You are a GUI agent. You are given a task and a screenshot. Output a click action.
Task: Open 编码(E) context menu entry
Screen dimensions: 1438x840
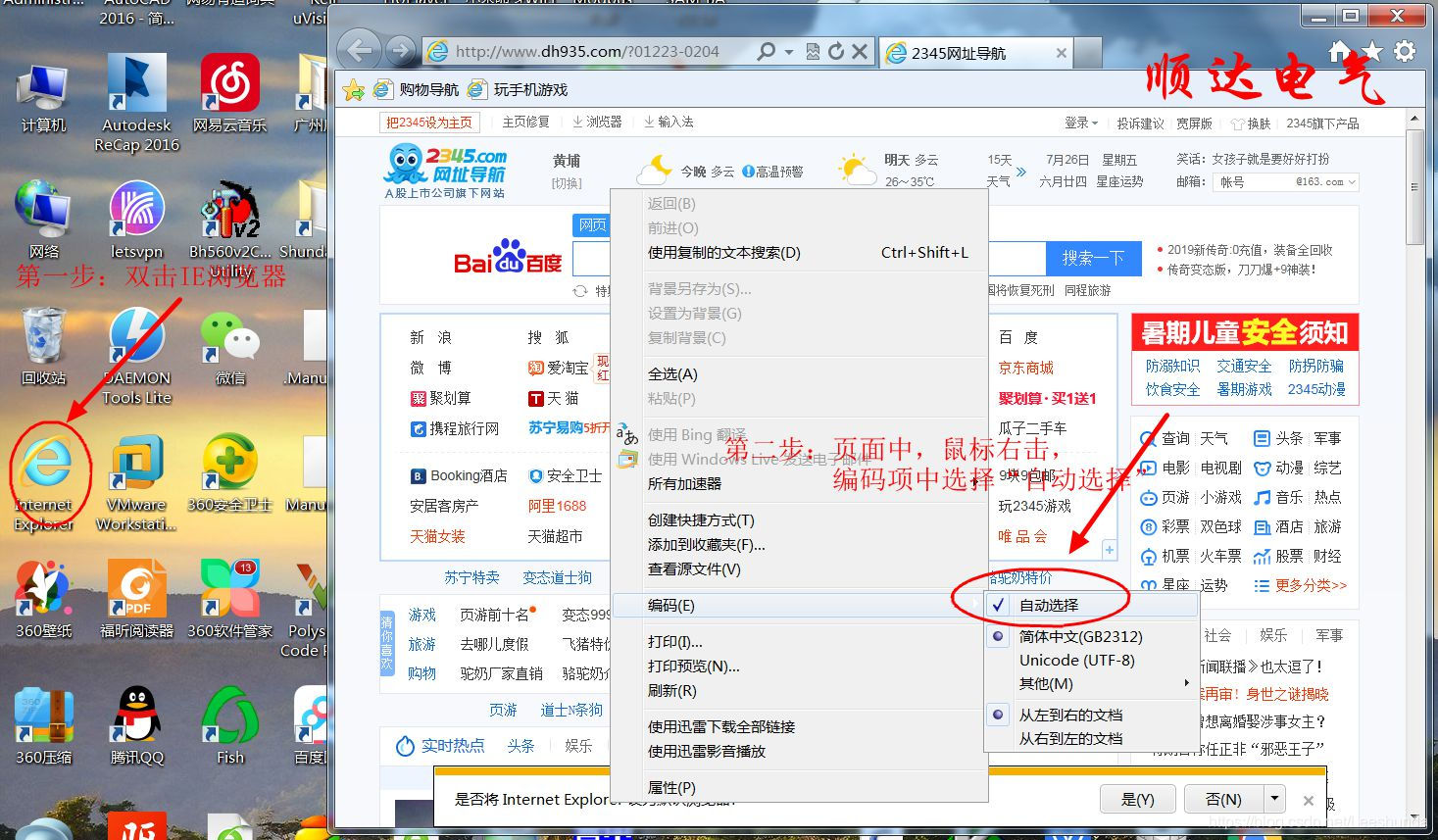coord(798,605)
